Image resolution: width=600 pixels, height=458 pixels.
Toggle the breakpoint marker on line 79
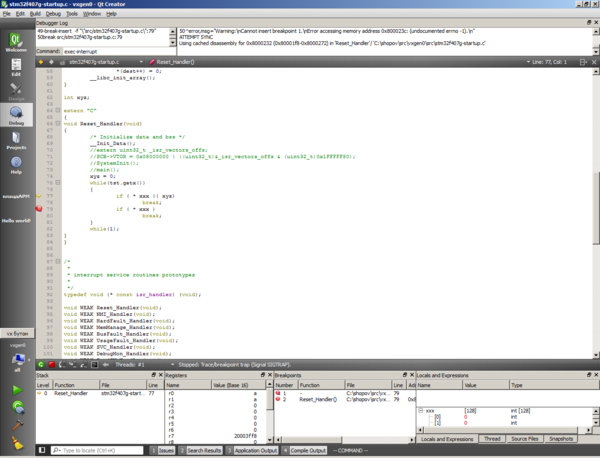tap(39, 209)
